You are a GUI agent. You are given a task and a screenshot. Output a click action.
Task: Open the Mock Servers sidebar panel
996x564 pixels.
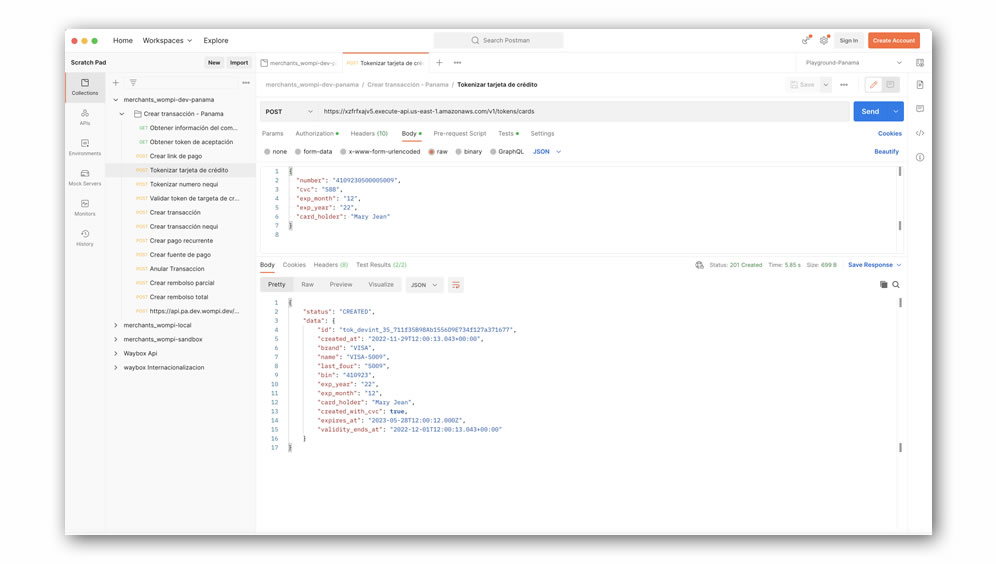coord(85,177)
